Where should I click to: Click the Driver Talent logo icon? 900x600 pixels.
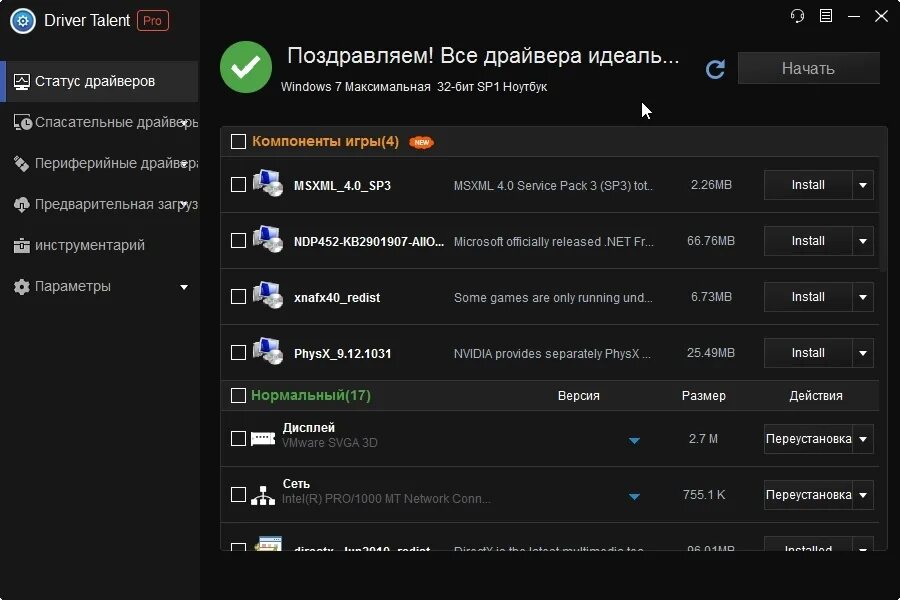pos(21,20)
